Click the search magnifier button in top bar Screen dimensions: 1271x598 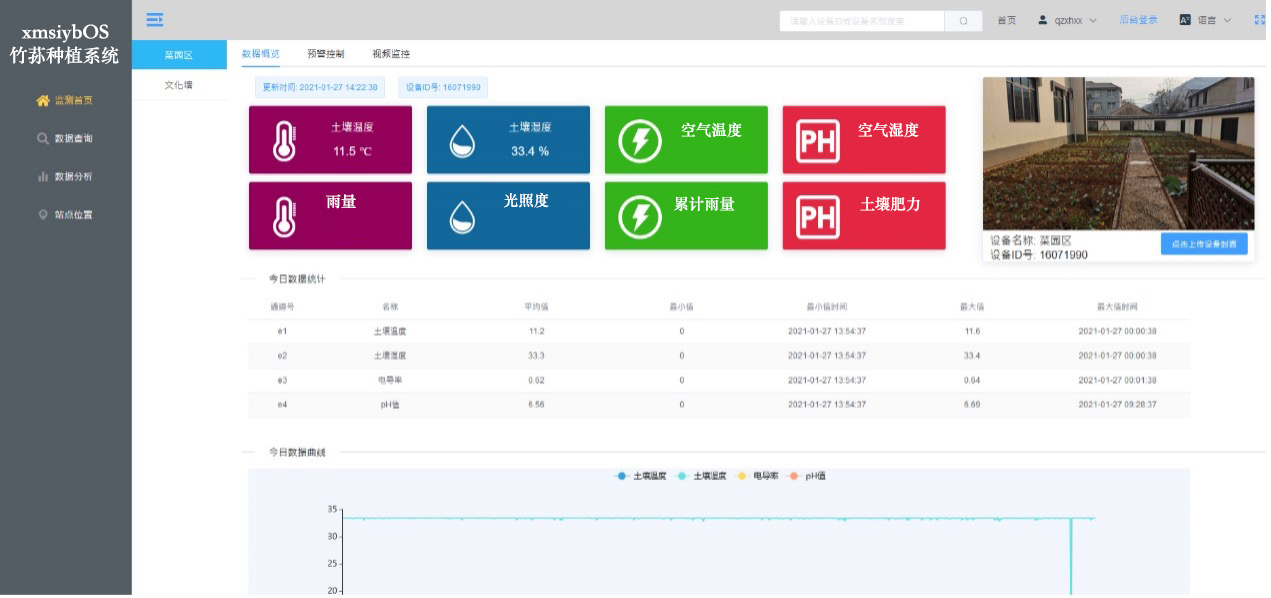point(963,21)
